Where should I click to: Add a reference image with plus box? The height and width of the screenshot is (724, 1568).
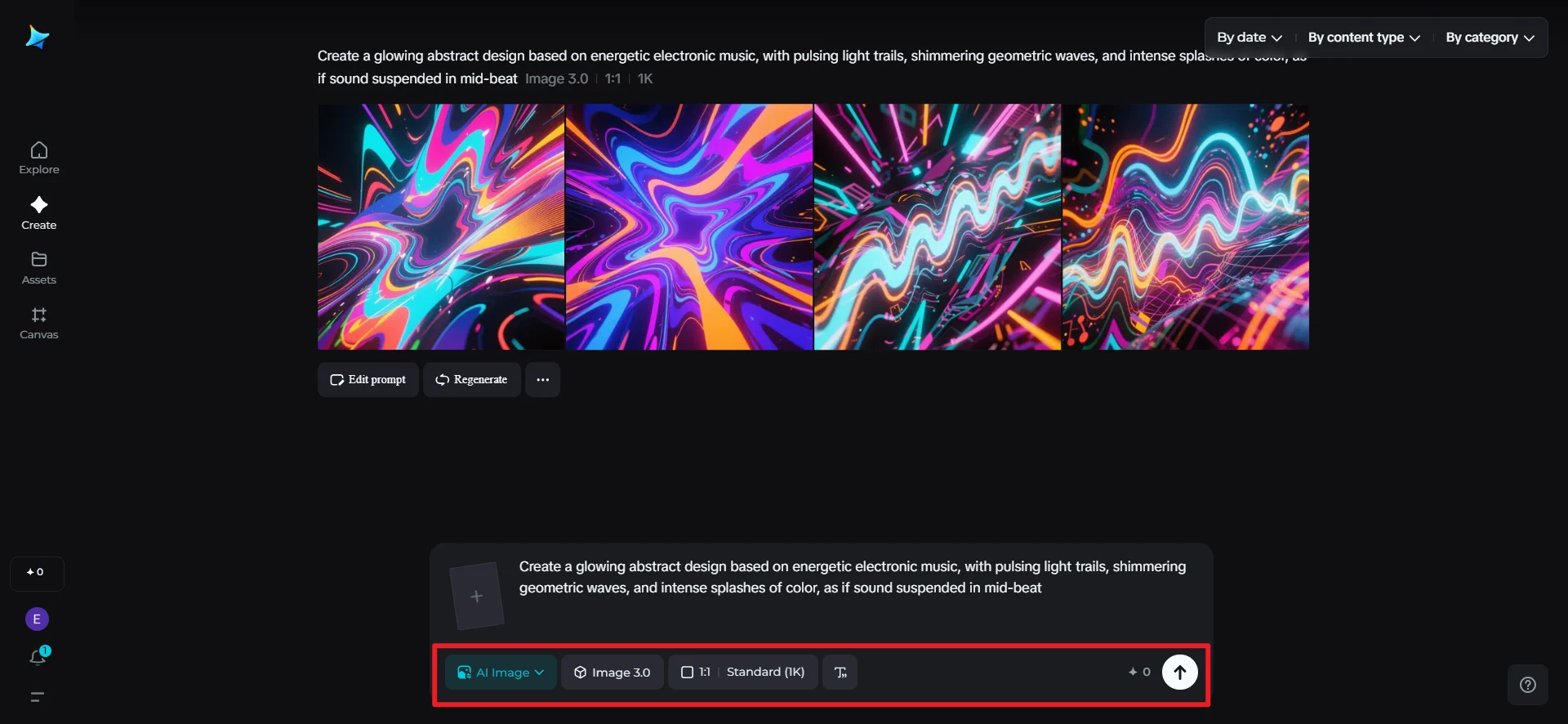pos(476,597)
